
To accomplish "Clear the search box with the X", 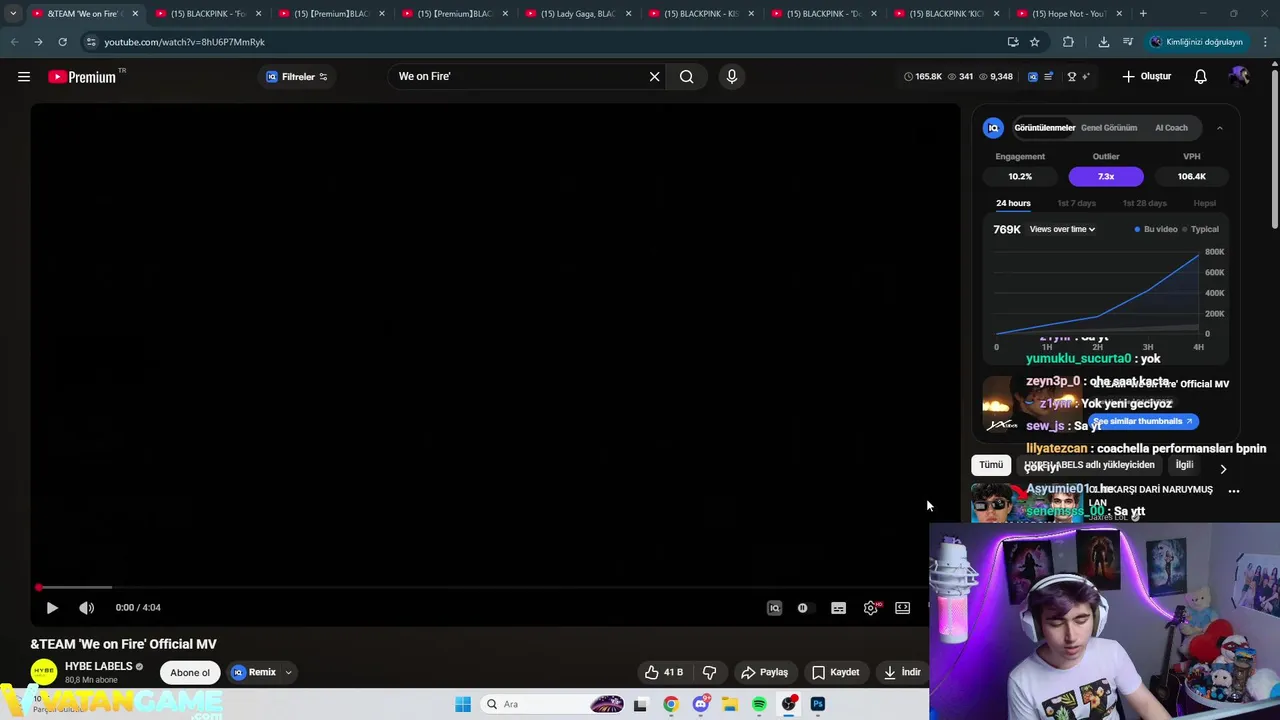I will 654,77.
